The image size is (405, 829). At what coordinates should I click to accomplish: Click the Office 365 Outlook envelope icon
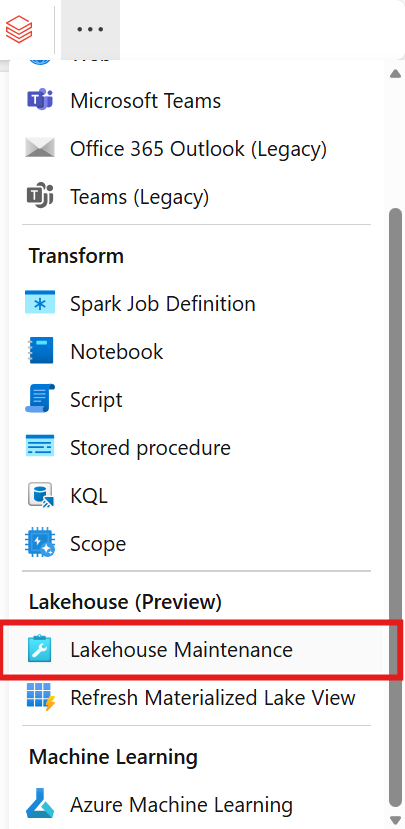click(40, 149)
